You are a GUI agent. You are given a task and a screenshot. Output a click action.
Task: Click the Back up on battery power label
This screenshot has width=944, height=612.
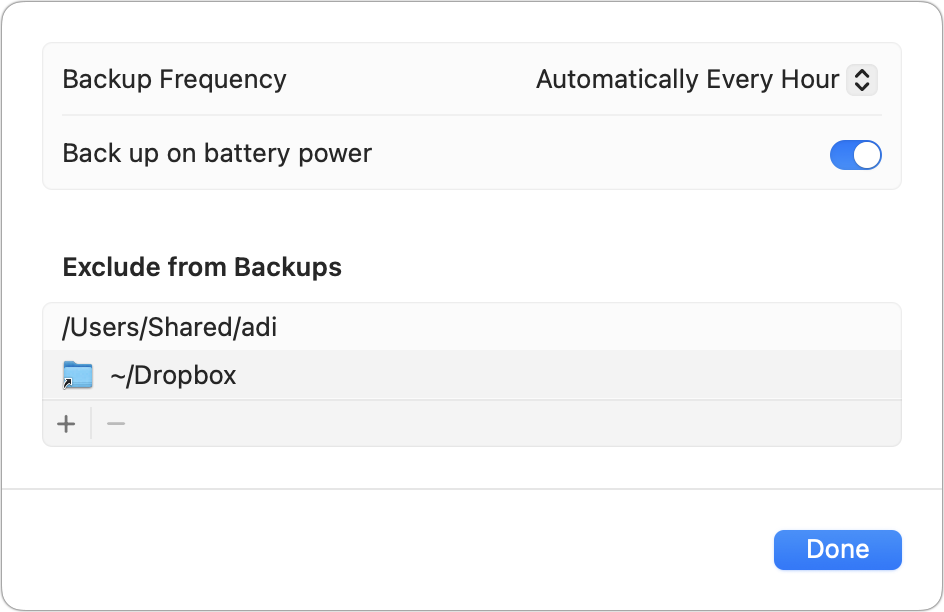[x=217, y=154]
